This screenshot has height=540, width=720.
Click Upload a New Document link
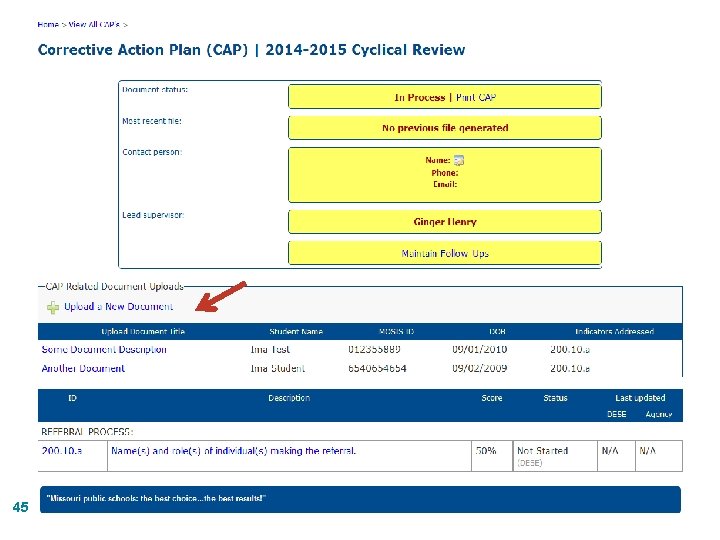[x=118, y=307]
